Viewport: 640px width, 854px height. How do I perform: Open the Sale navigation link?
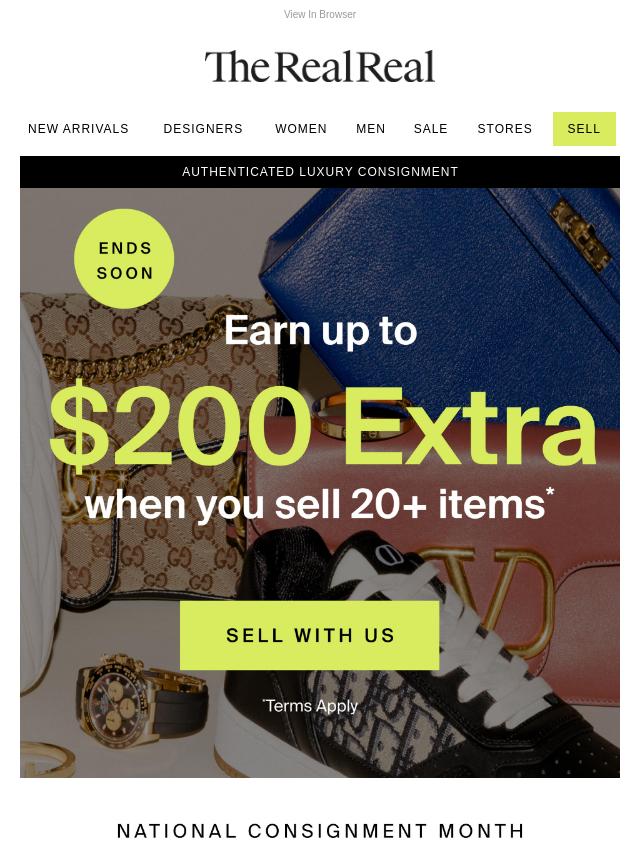point(430,129)
